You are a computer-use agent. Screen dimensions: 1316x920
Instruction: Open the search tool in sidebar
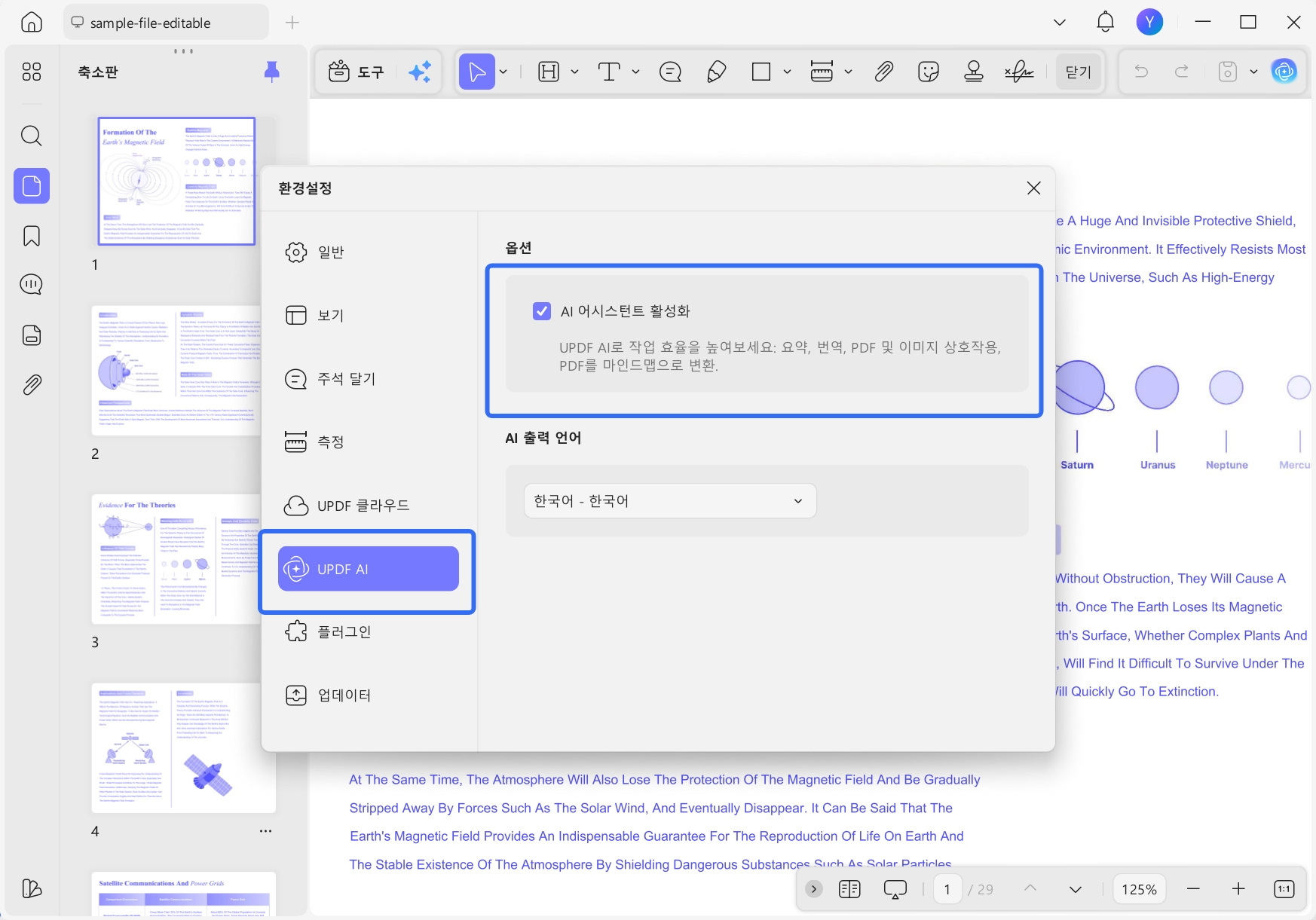(32, 136)
